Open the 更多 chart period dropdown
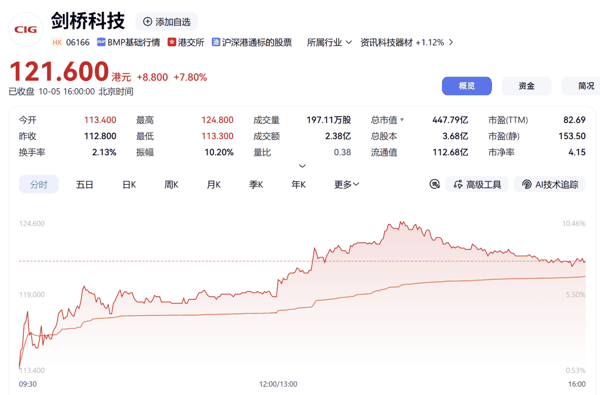Image resolution: width=600 pixels, height=395 pixels. (347, 184)
